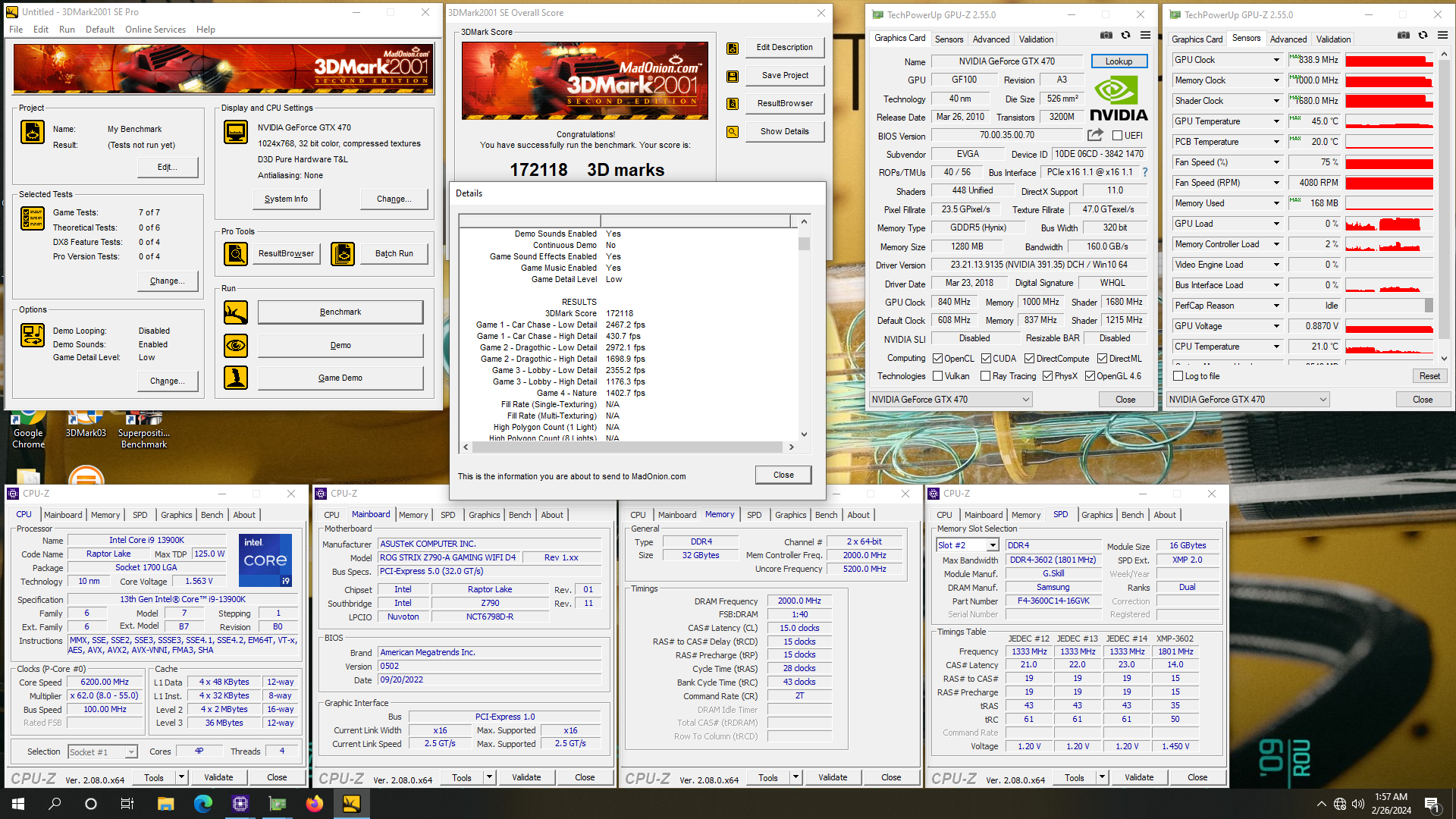Click the Edit Description icon in Overall Score window
Viewport: 1456px width, 819px height.
coord(733,48)
